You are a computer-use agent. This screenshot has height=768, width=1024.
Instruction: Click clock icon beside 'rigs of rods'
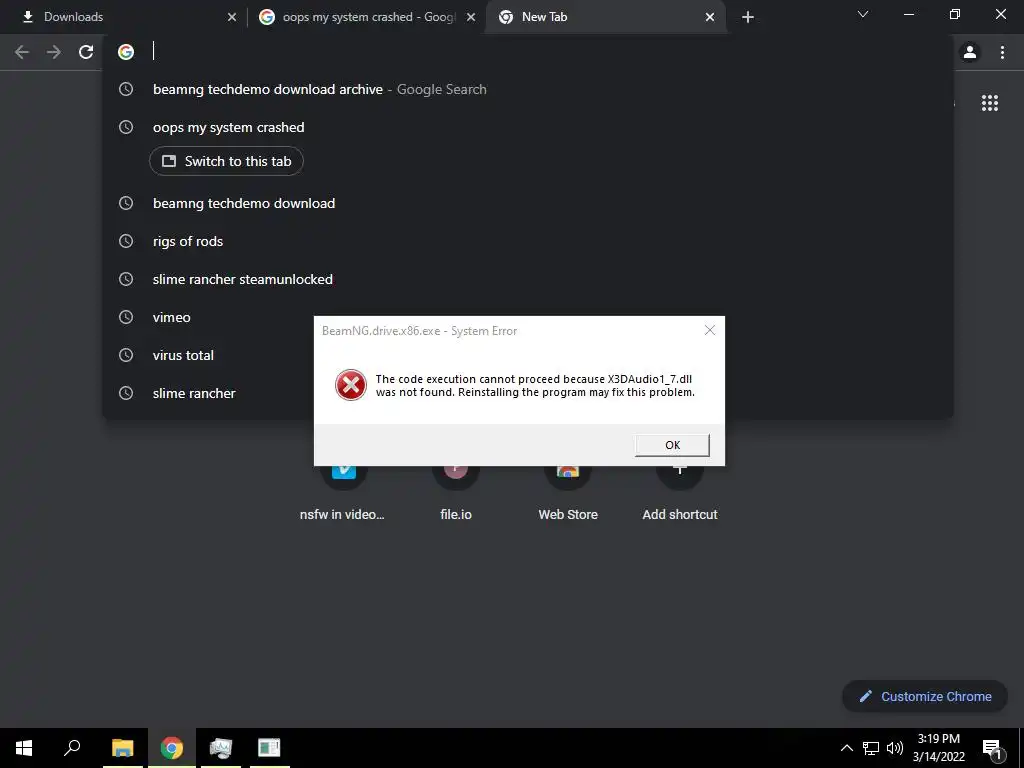coord(126,241)
